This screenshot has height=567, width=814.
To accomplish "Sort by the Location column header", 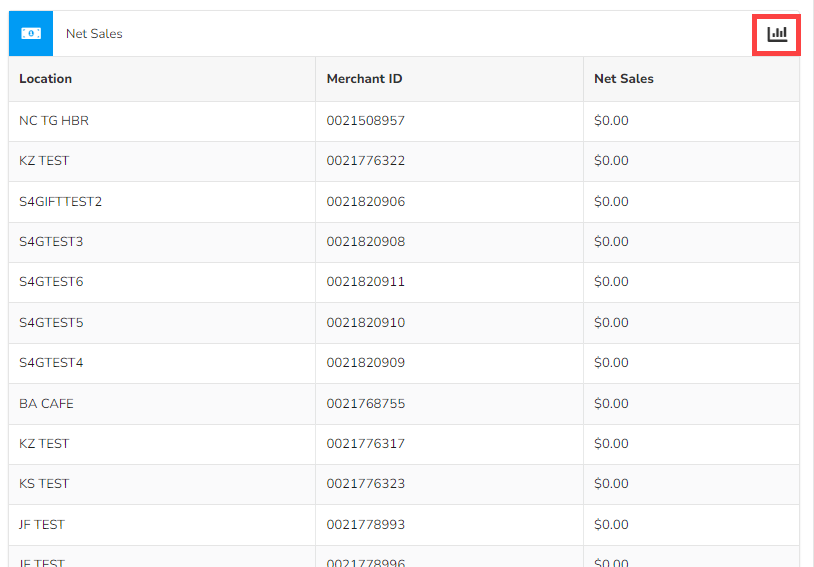I will (x=46, y=79).
